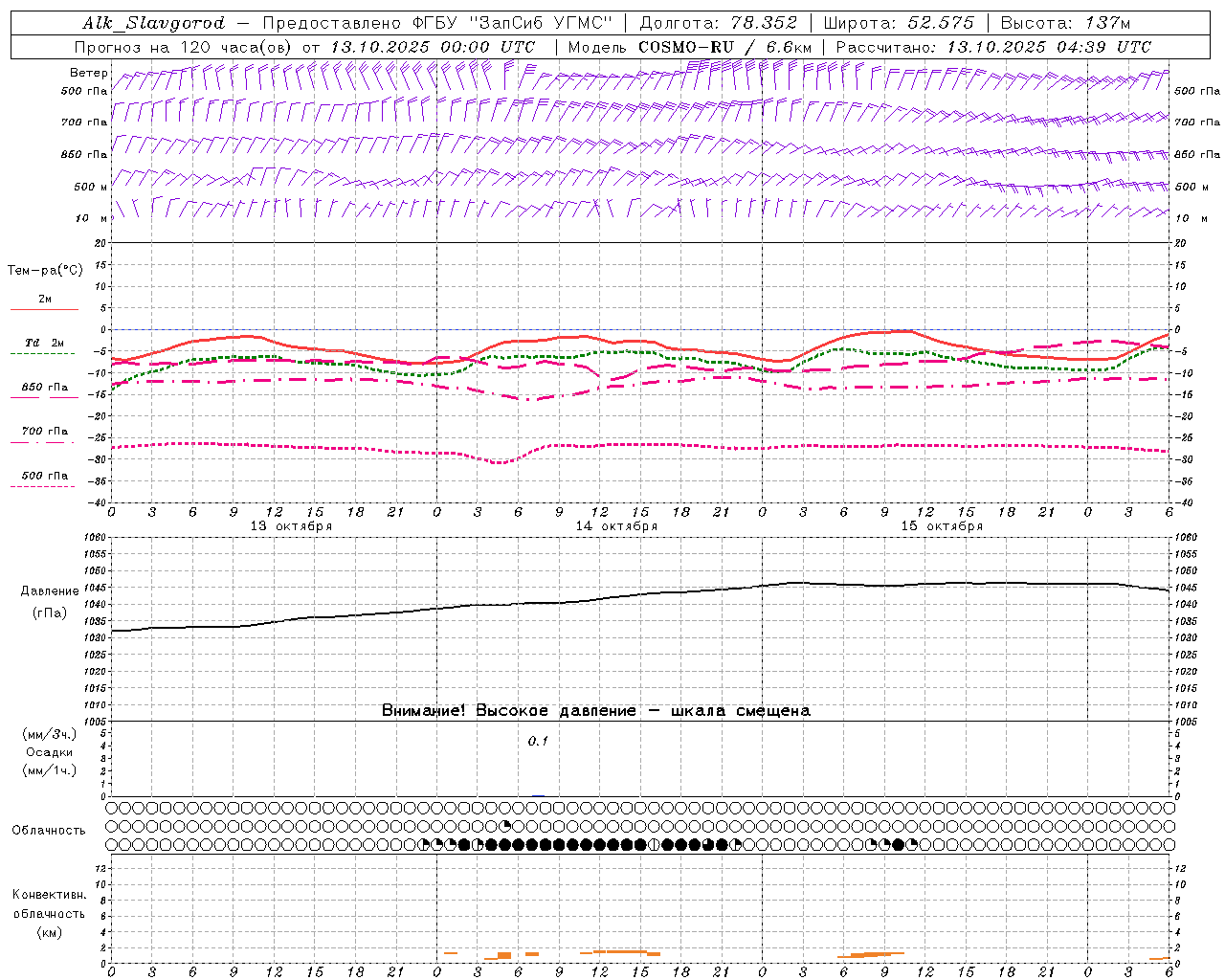Click Рассчитано: 13.10.2025 04:39 UTC timestamp
Viewport: 1225px width, 980px height.
point(993,47)
